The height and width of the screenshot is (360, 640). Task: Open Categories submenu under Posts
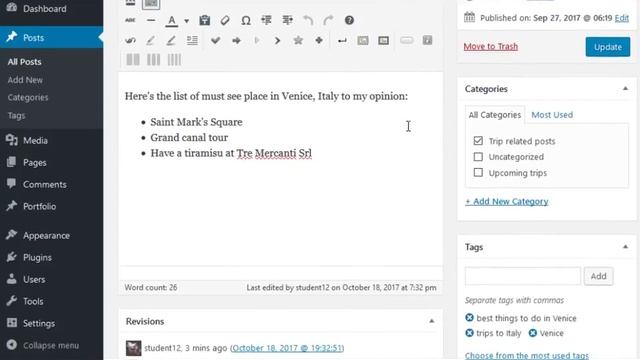point(28,98)
